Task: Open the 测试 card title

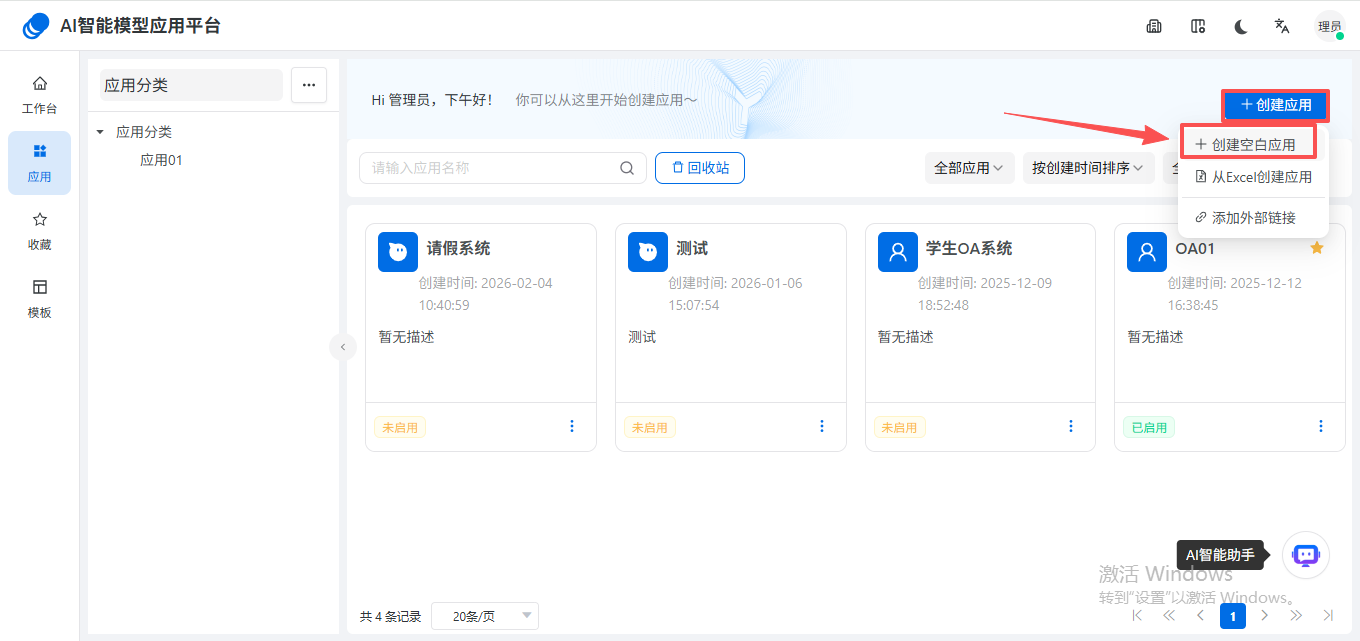Action: pos(692,248)
